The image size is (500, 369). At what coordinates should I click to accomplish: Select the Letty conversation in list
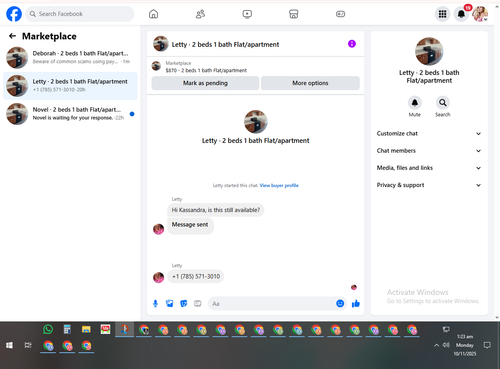(x=70, y=86)
